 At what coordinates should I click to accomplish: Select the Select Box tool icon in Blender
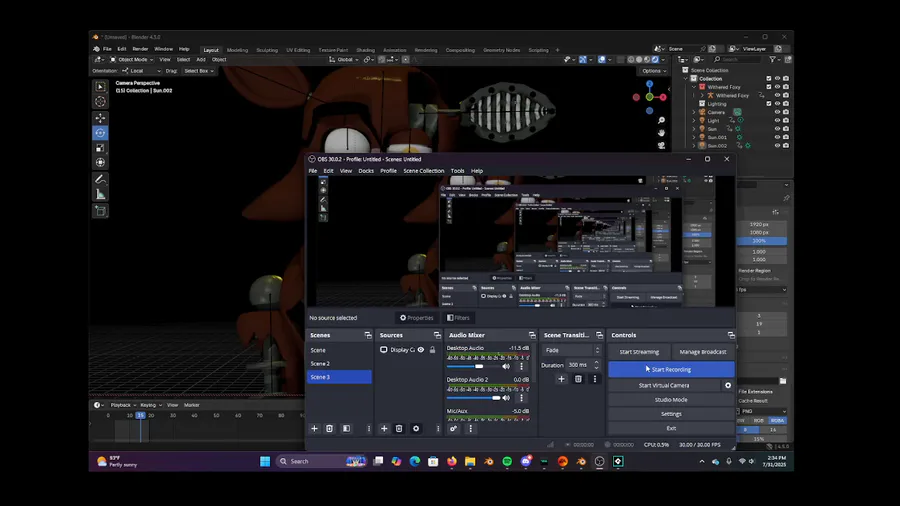pyautogui.click(x=100, y=87)
